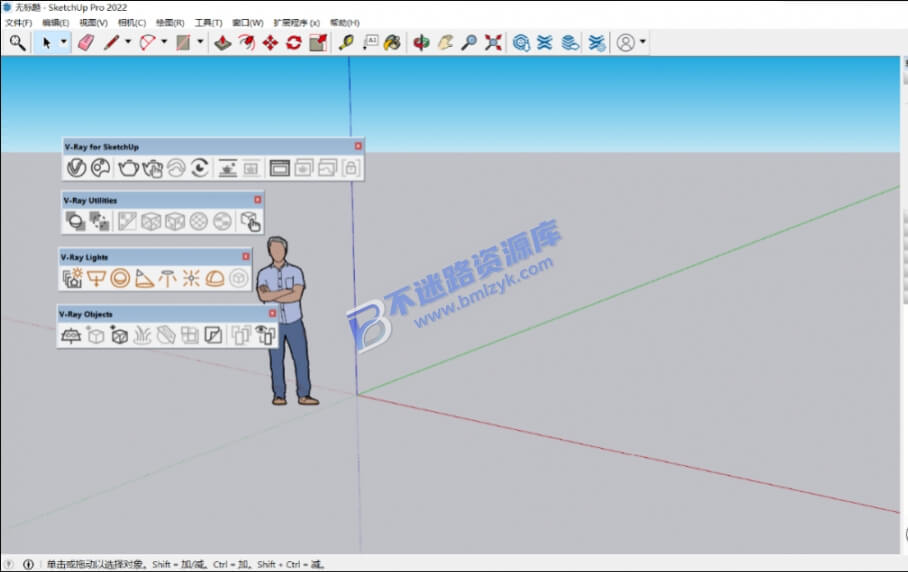Open the 扩展程序(x) menu

tap(296, 23)
